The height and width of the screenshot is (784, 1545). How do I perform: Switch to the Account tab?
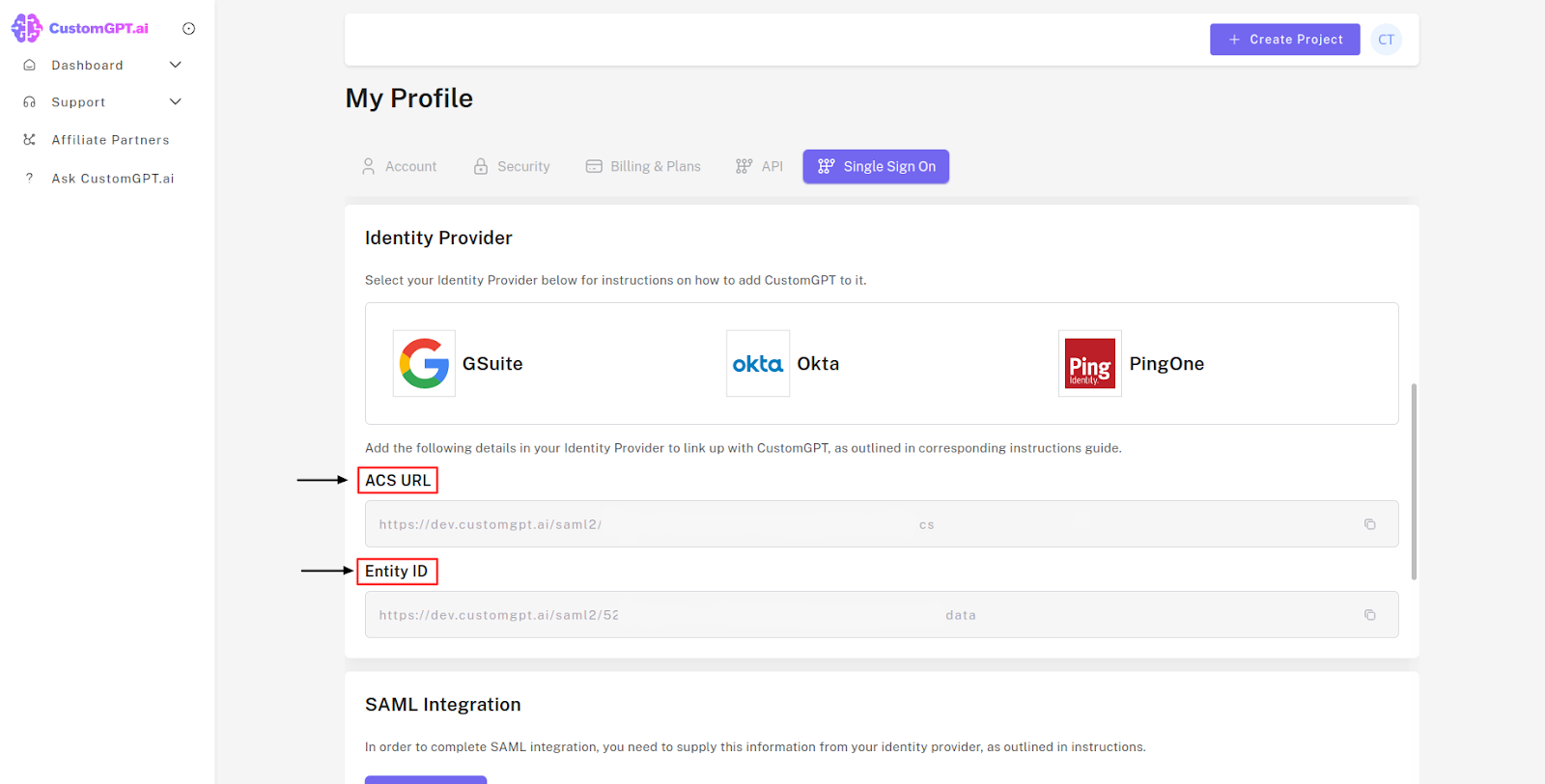click(x=399, y=166)
